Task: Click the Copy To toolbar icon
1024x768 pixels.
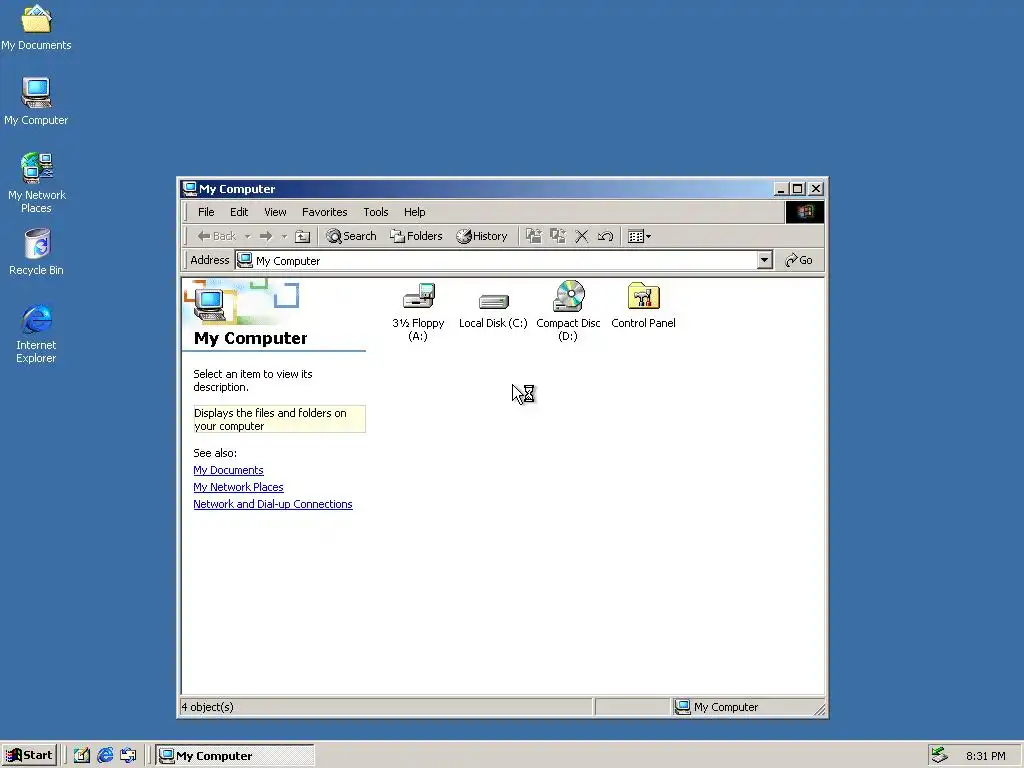Action: pos(558,236)
